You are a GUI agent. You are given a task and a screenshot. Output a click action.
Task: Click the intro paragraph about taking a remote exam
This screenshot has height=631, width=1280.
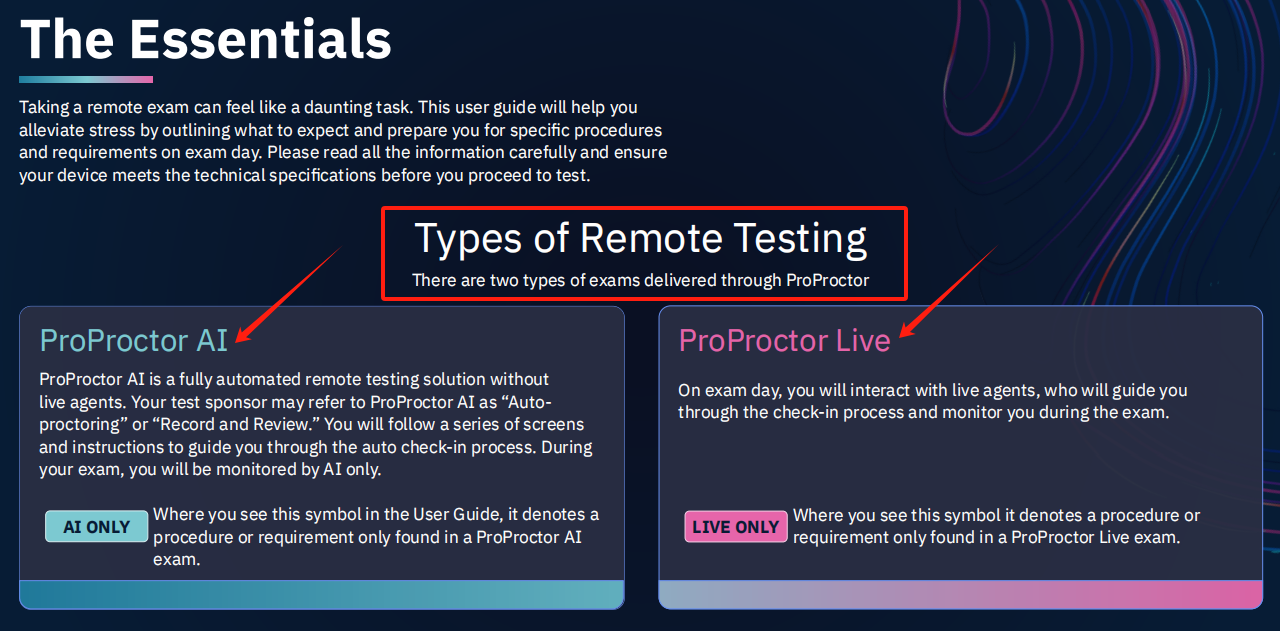pos(342,141)
